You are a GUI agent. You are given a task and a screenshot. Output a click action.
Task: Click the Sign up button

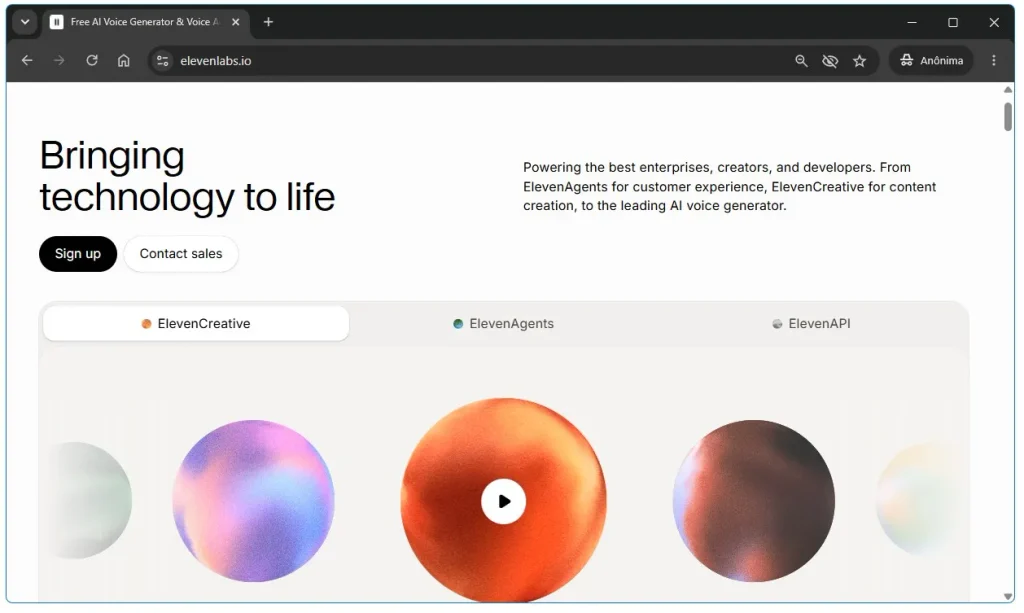click(x=78, y=254)
